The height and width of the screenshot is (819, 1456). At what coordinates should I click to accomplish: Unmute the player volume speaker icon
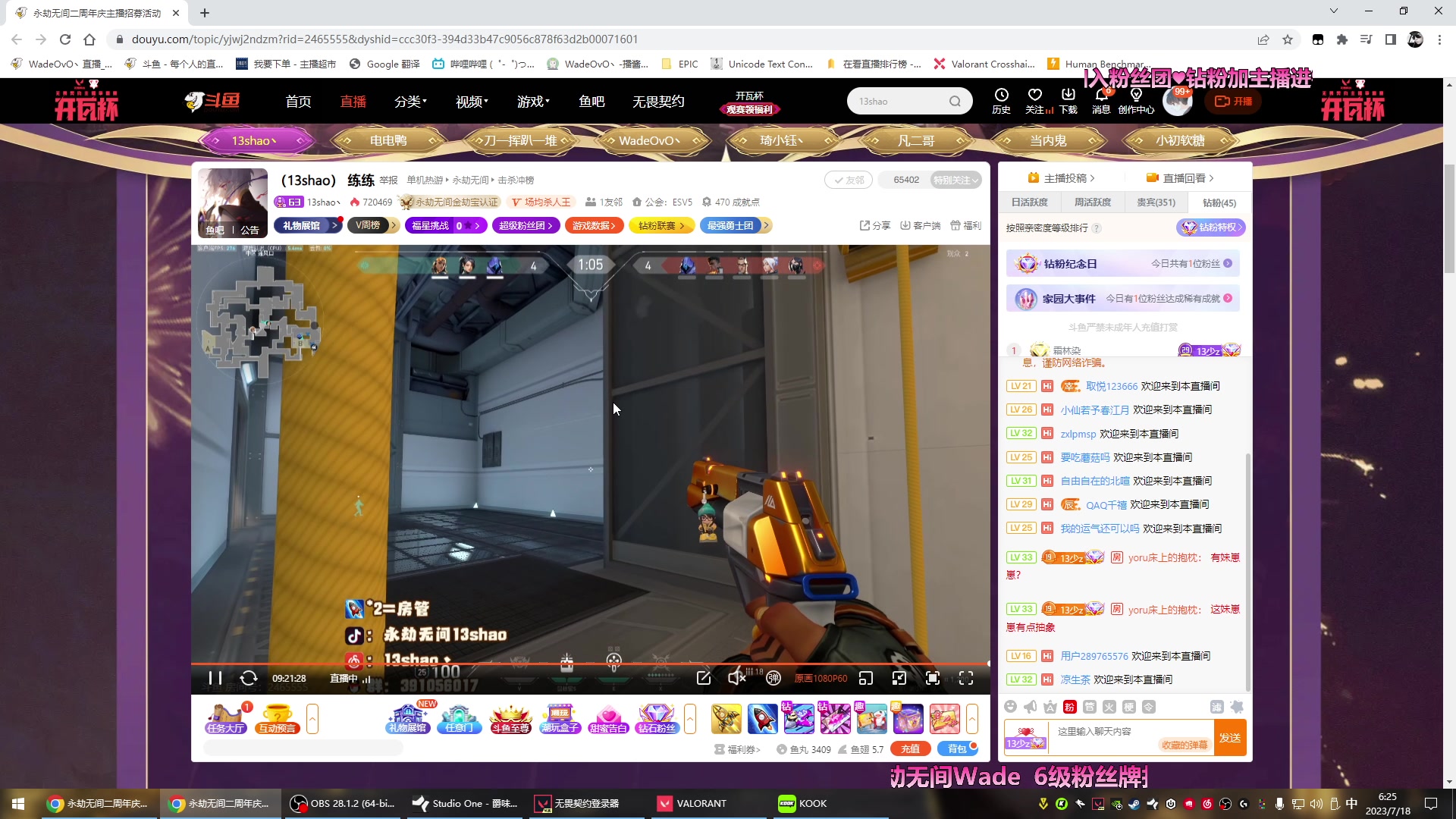pyautogui.click(x=736, y=678)
